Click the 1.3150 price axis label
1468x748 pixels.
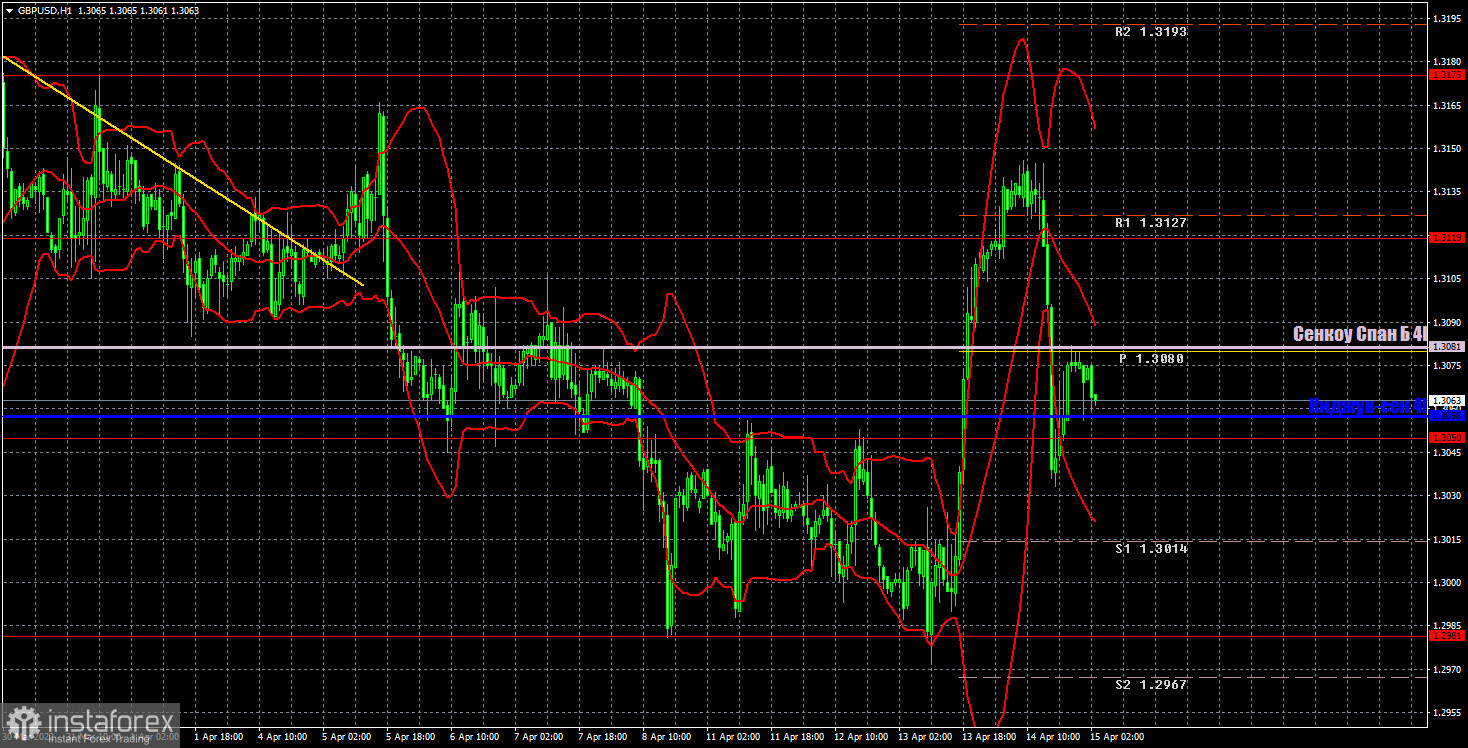[1449, 149]
